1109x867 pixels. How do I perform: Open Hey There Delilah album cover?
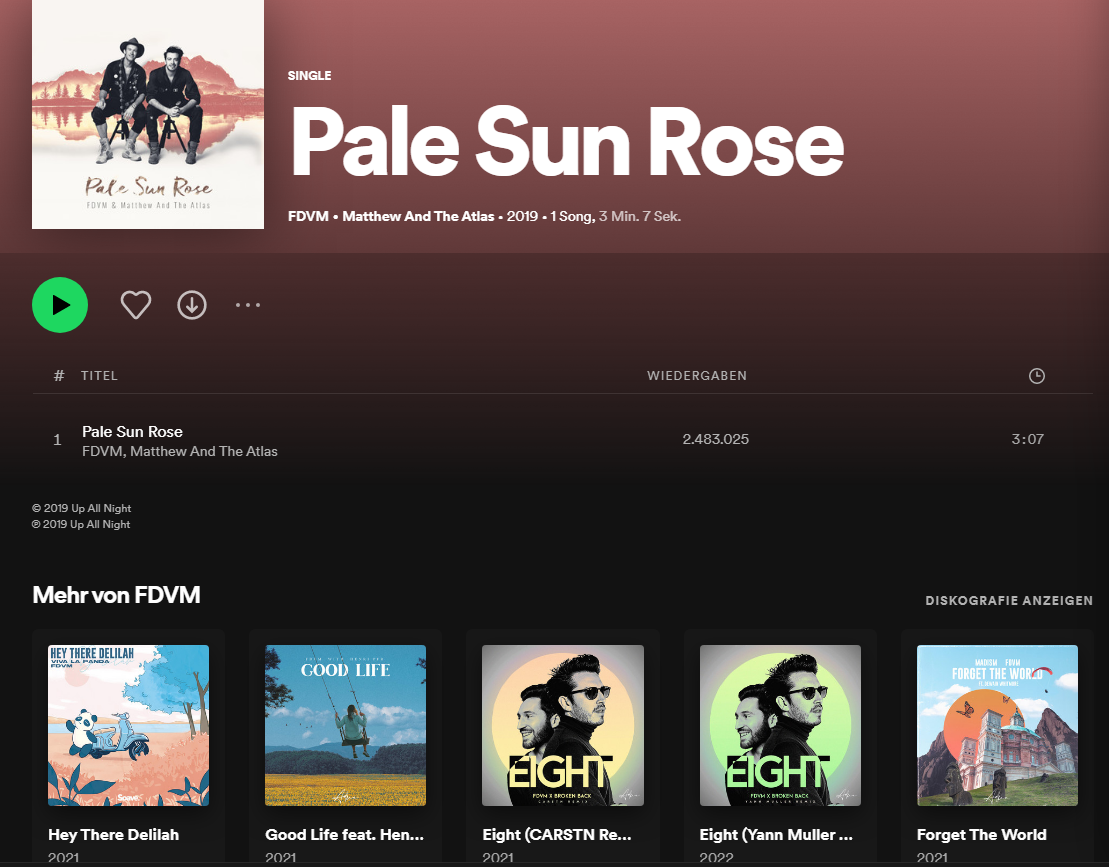coord(128,725)
